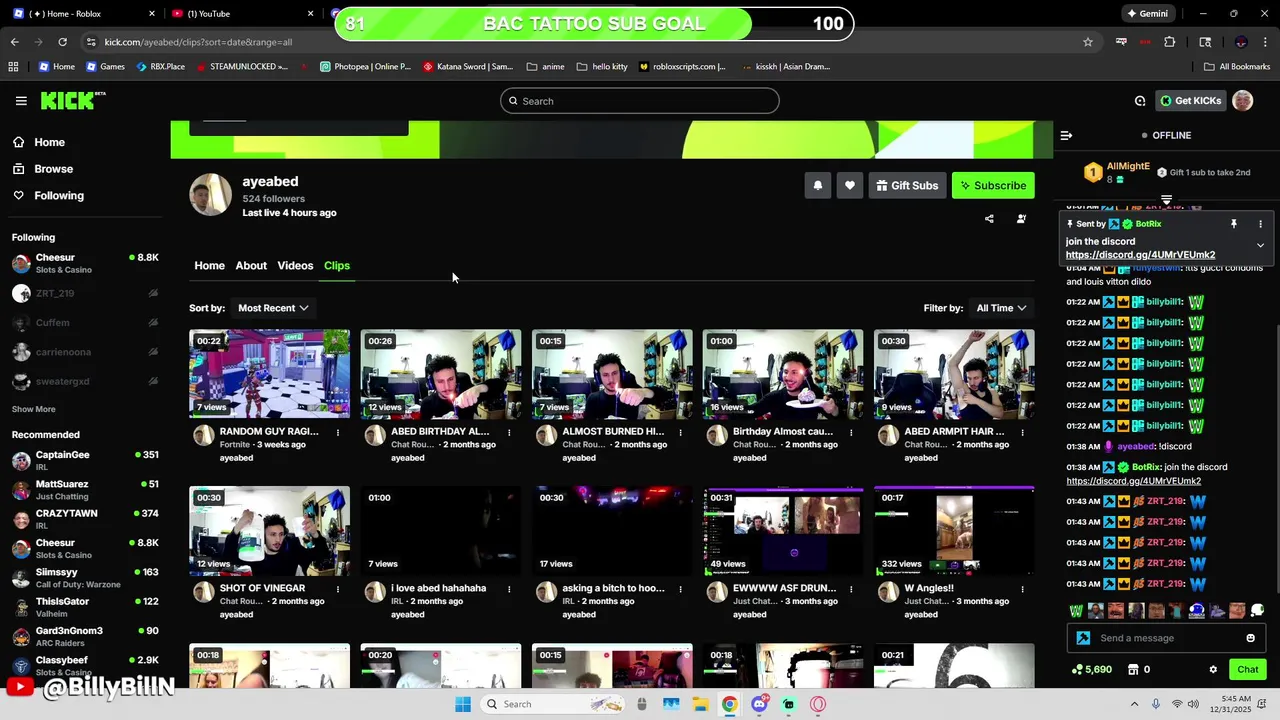Open File Explorer from the taskbar
The height and width of the screenshot is (720, 1280).
pos(700,704)
